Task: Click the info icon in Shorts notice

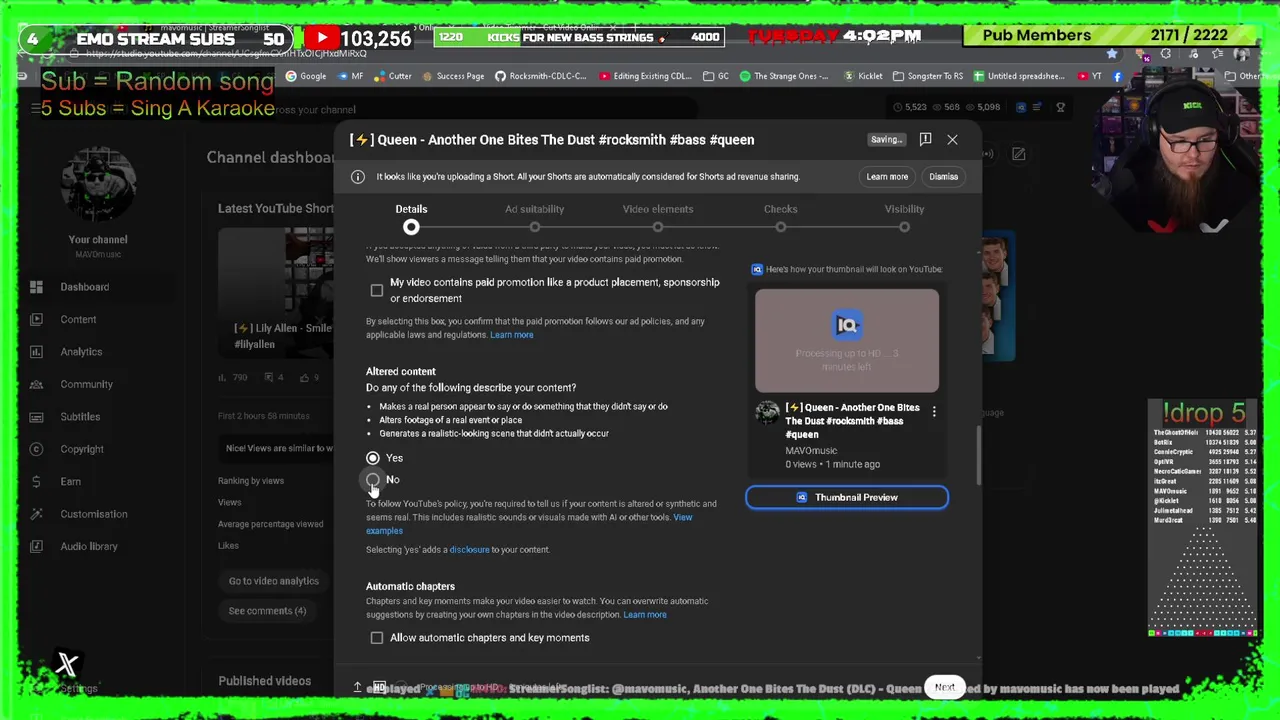Action: pos(358,177)
